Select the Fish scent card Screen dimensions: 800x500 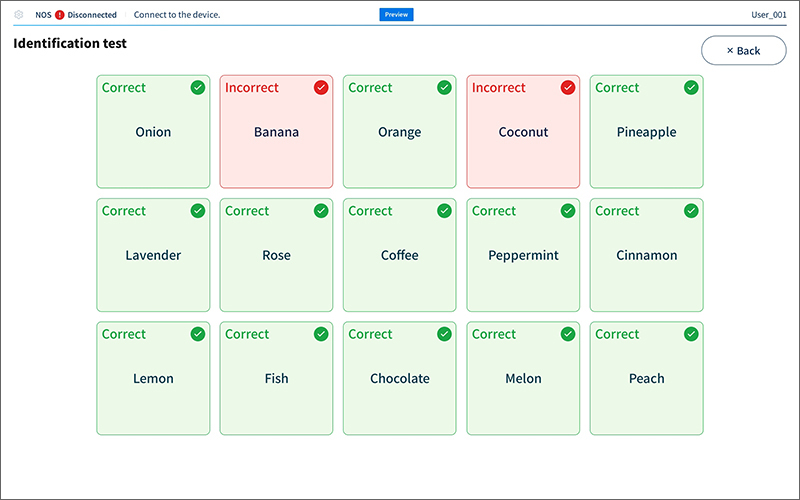pos(276,378)
